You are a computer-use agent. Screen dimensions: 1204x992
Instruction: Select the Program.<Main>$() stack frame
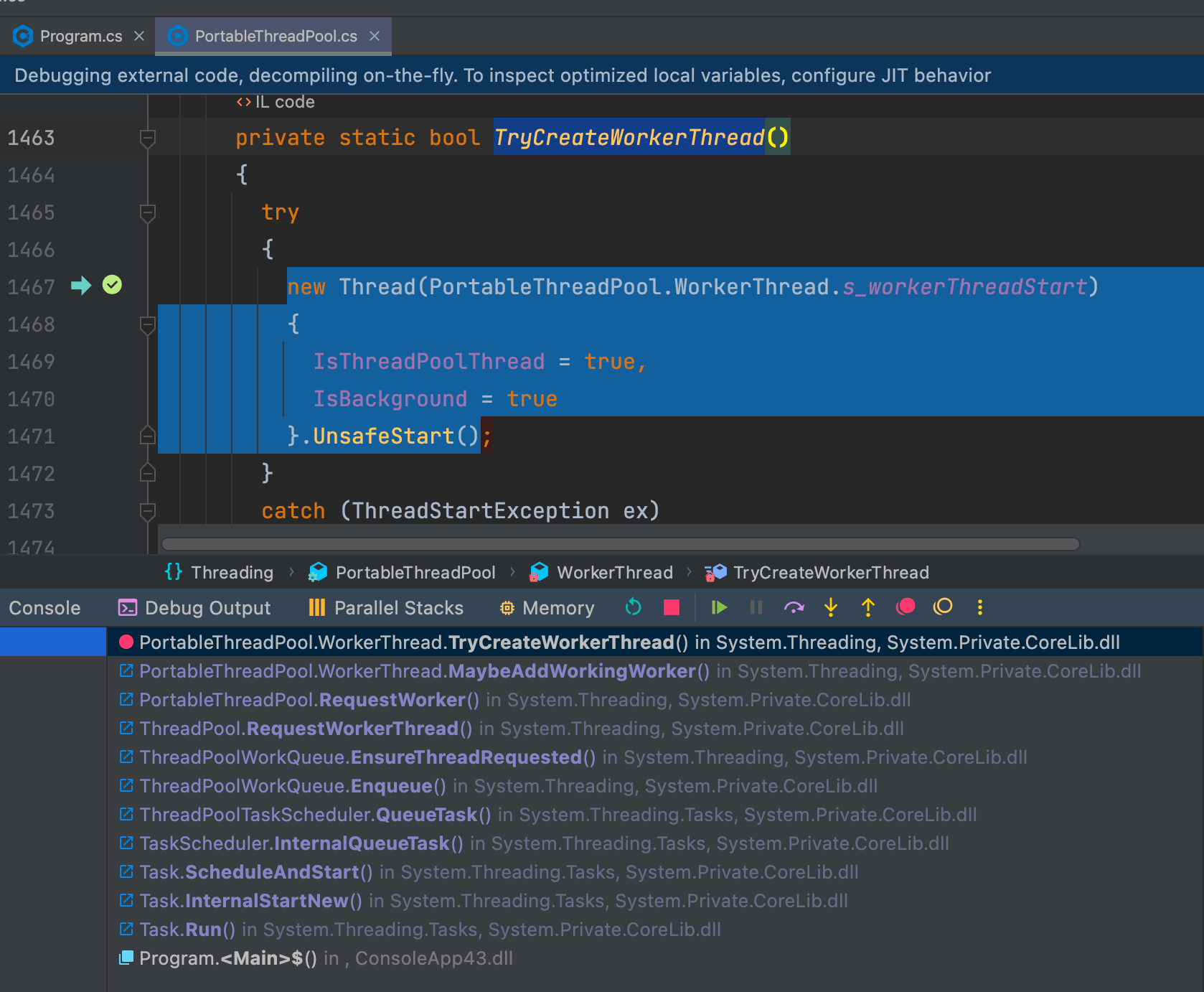pos(654,958)
